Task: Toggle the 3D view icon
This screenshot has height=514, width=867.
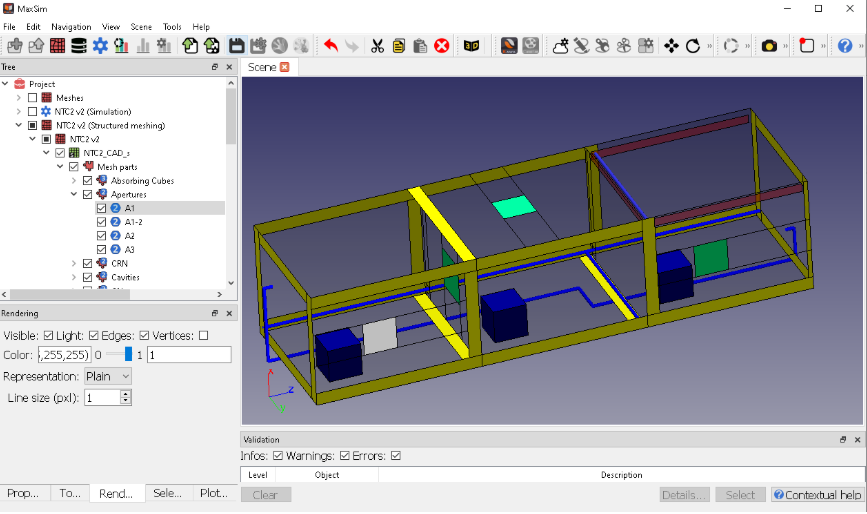Action: click(x=471, y=46)
